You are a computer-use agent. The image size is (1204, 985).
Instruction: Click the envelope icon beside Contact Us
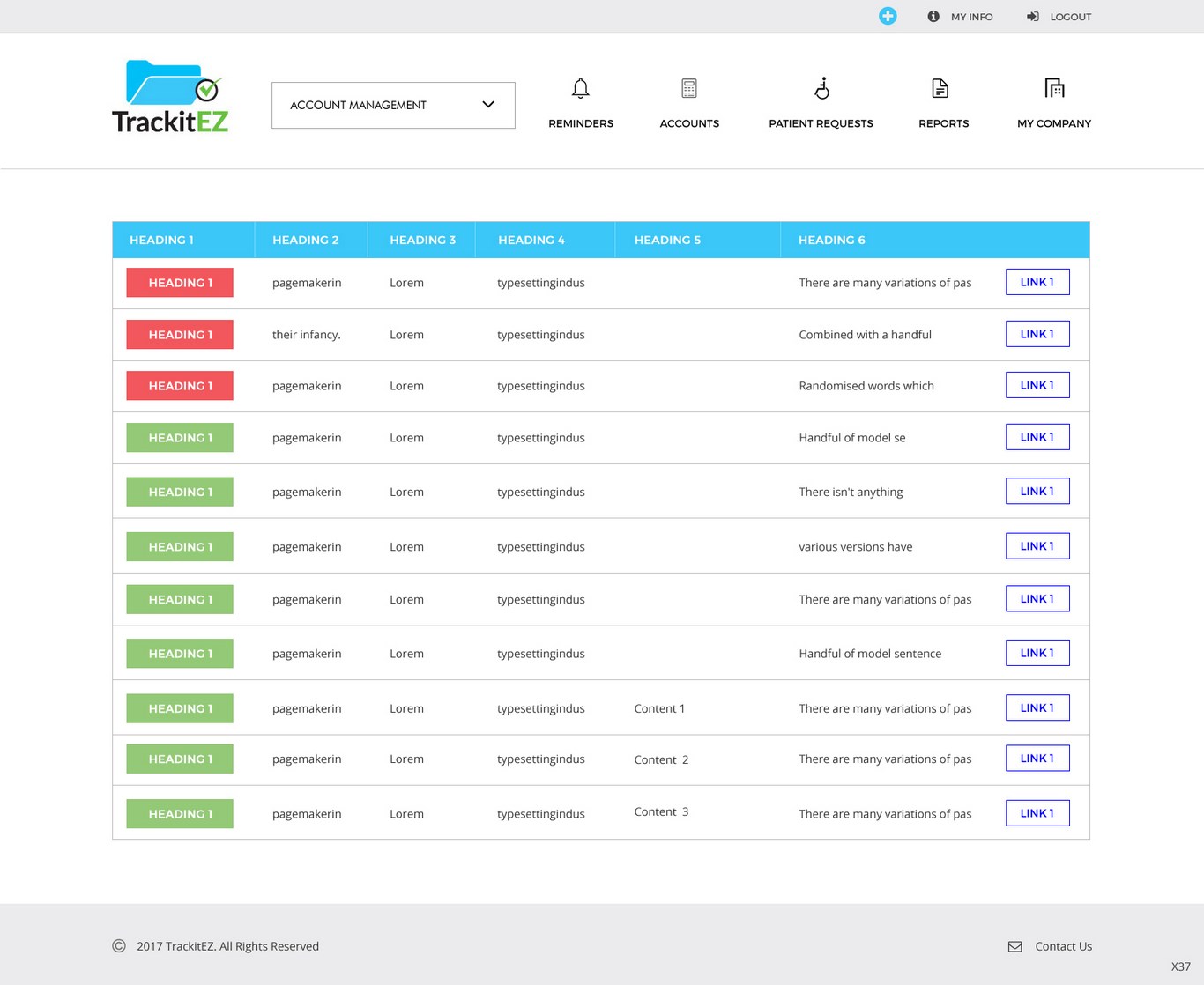point(1015,946)
